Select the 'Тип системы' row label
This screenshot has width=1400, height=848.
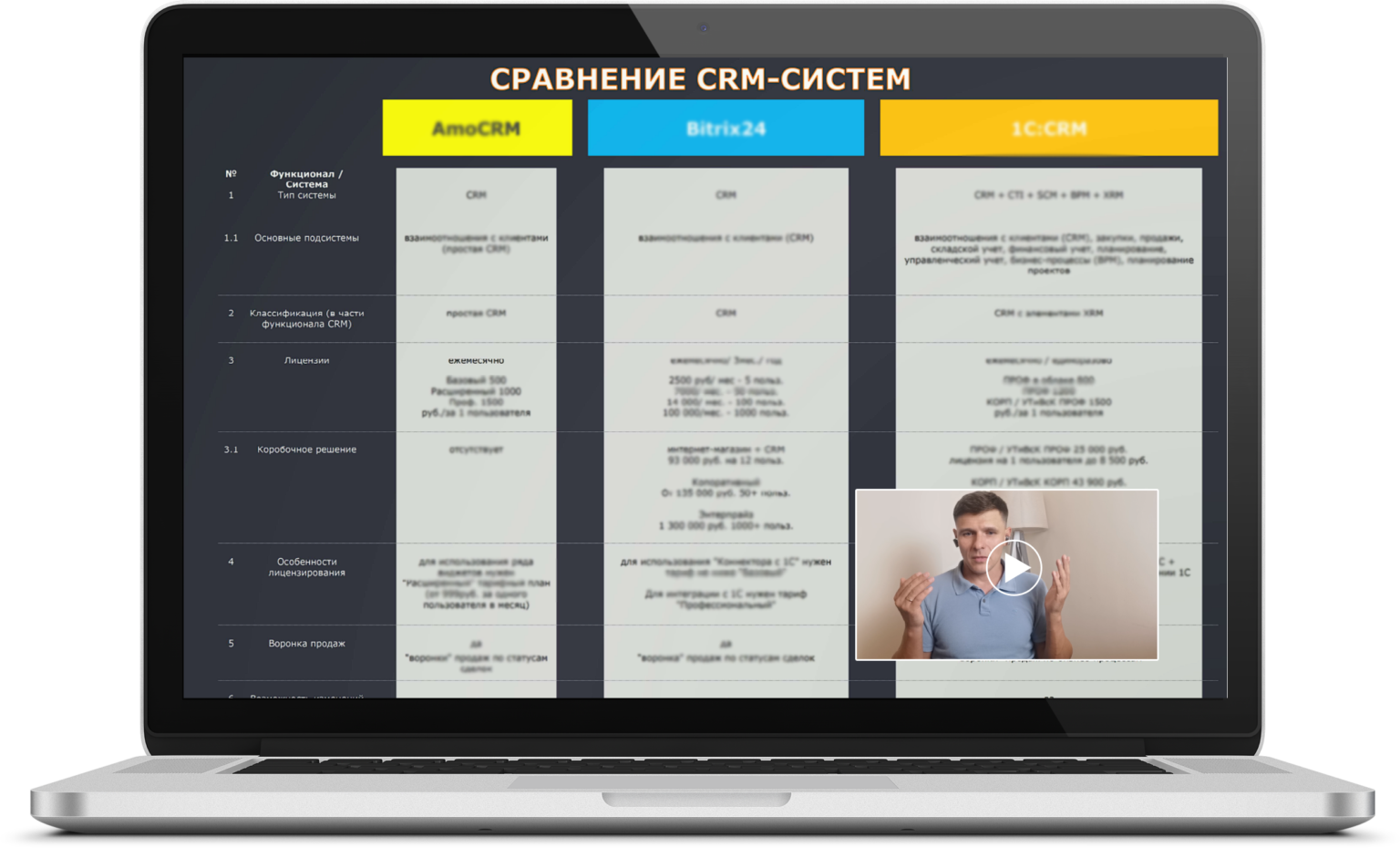306,195
